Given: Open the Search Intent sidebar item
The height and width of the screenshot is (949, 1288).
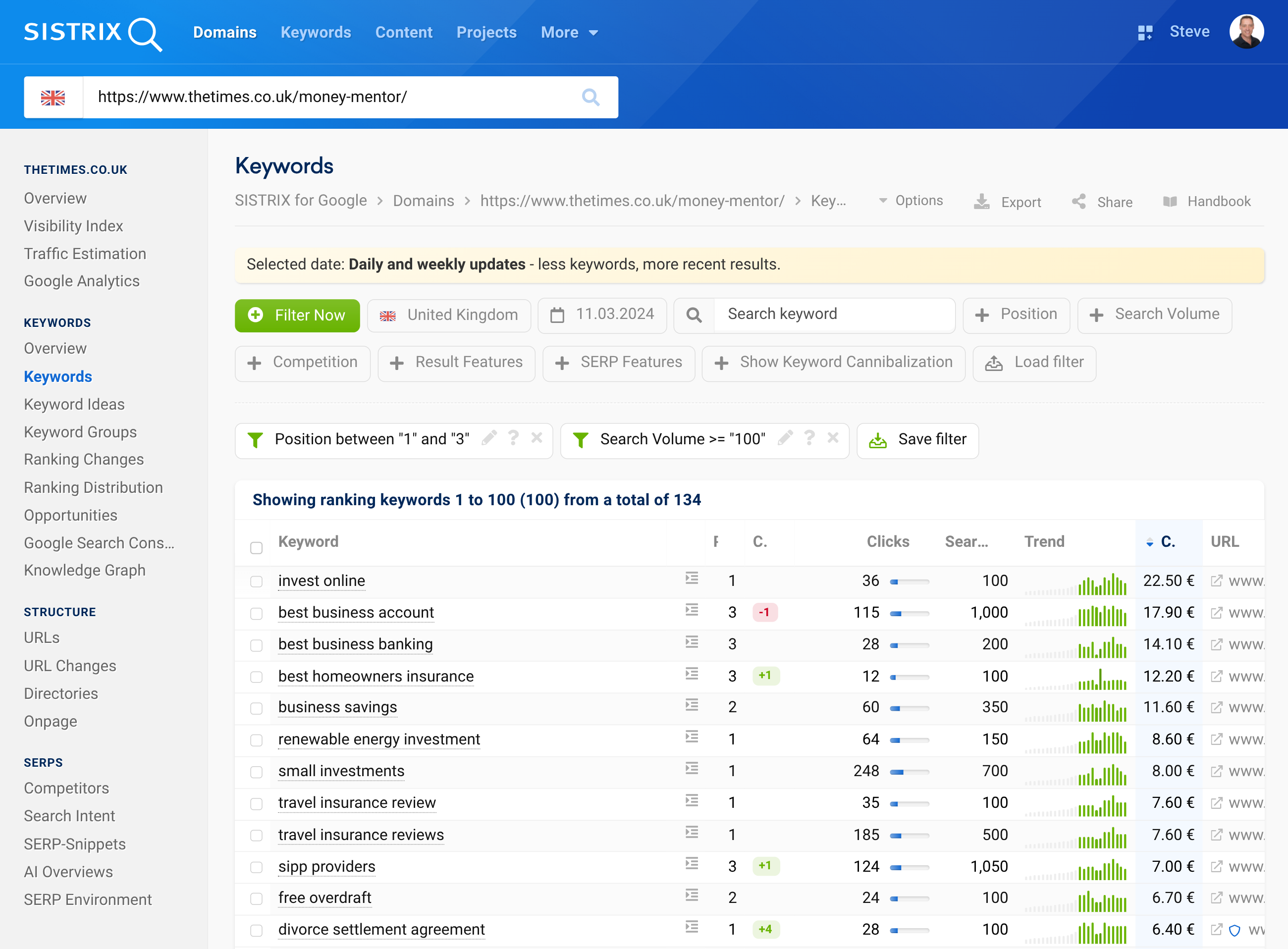Looking at the screenshot, I should coord(69,816).
